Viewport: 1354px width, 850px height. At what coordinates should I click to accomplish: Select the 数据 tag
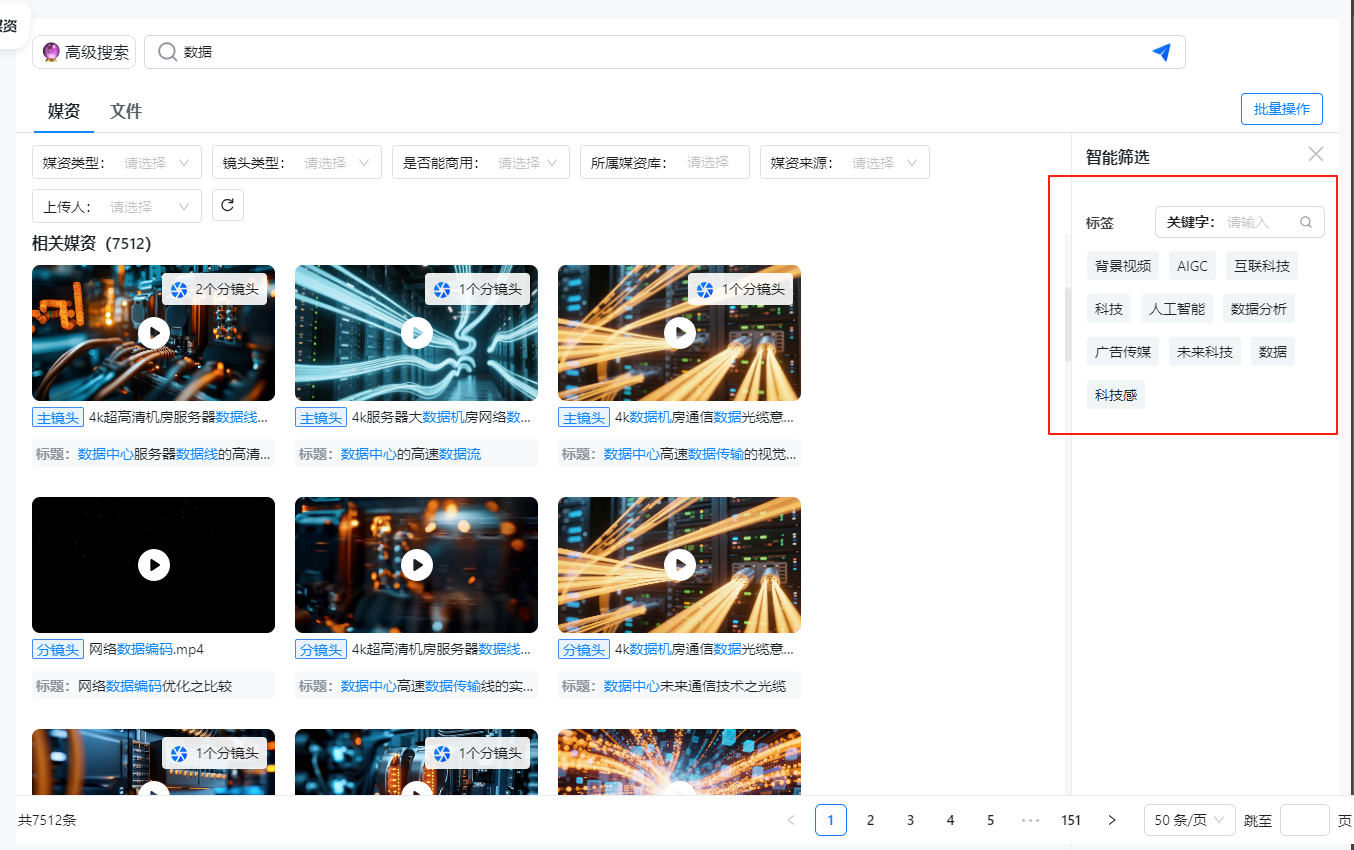coord(1273,352)
